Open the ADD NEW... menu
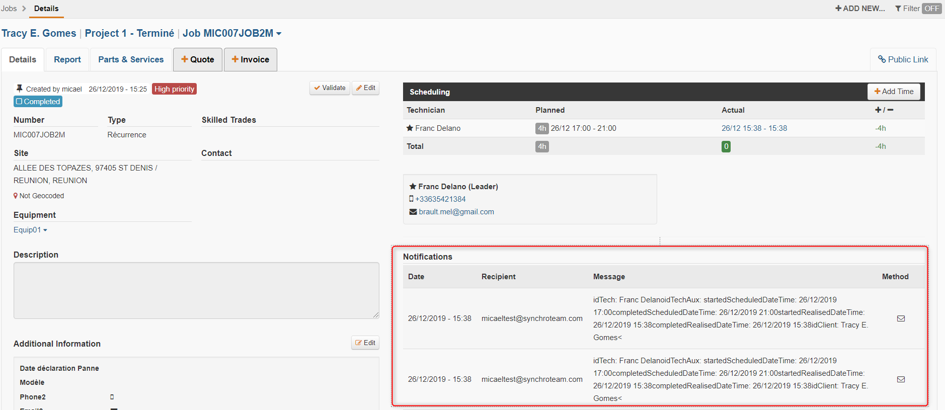 (859, 8)
